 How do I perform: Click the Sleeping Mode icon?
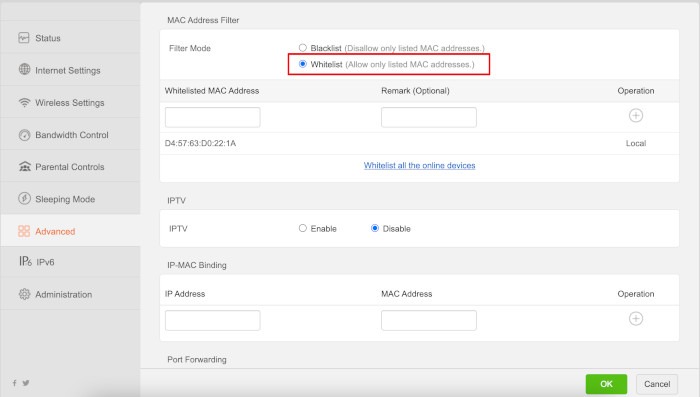[25, 198]
